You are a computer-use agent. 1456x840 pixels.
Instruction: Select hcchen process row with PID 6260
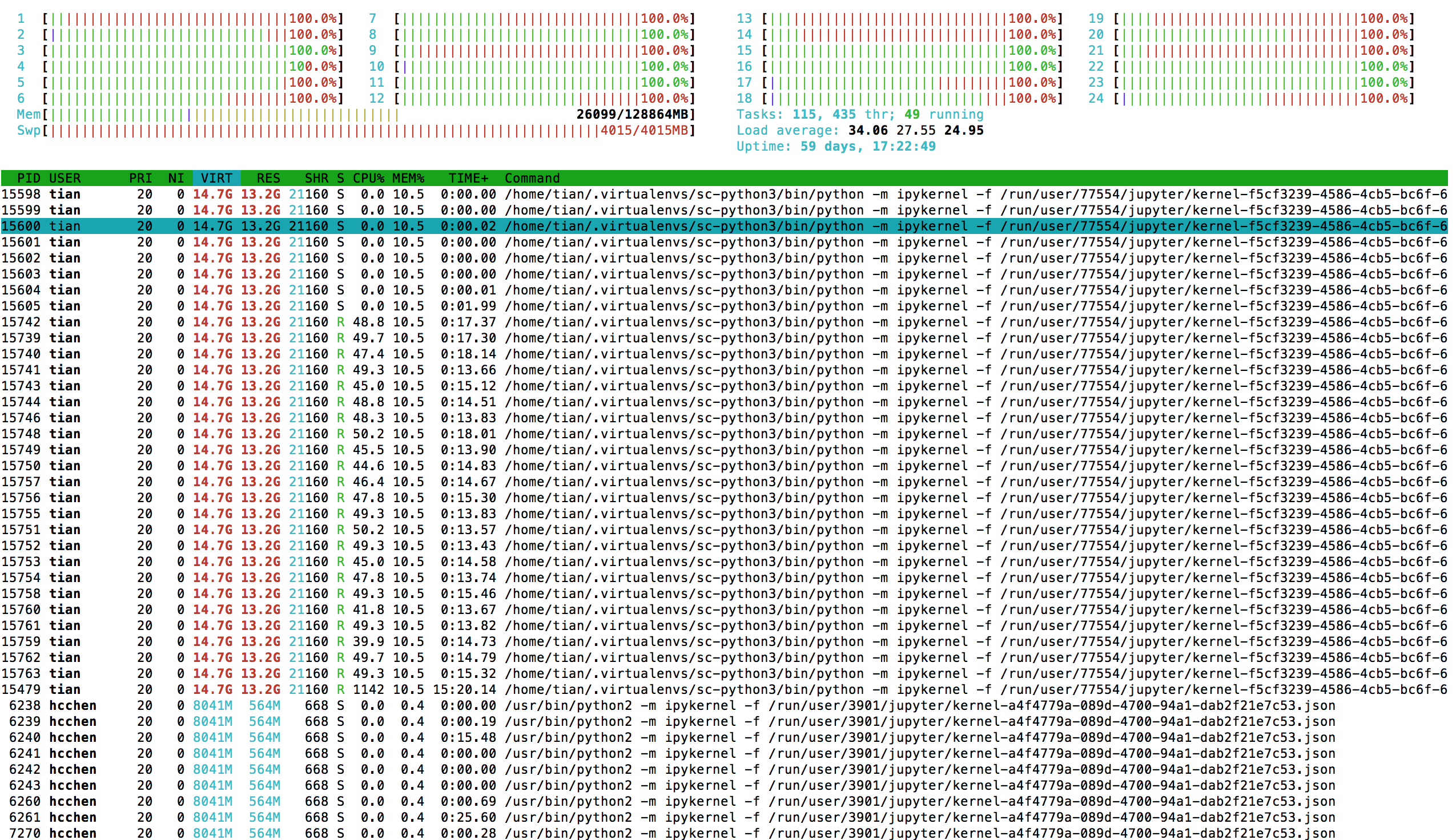click(x=724, y=801)
